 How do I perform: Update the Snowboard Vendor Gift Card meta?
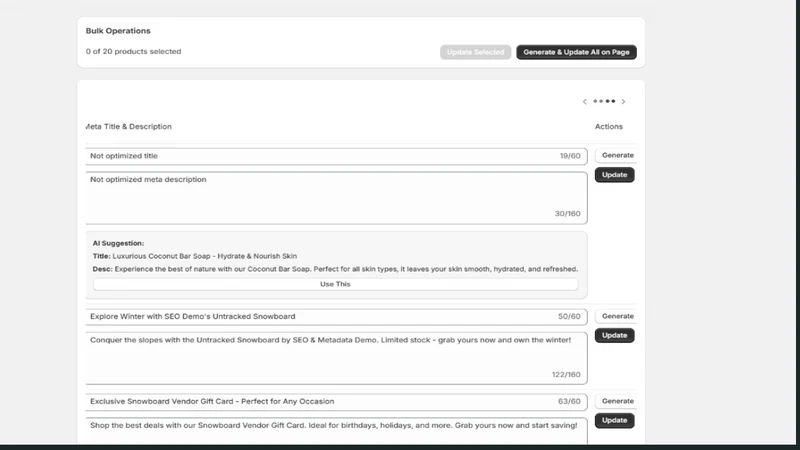[x=614, y=420]
